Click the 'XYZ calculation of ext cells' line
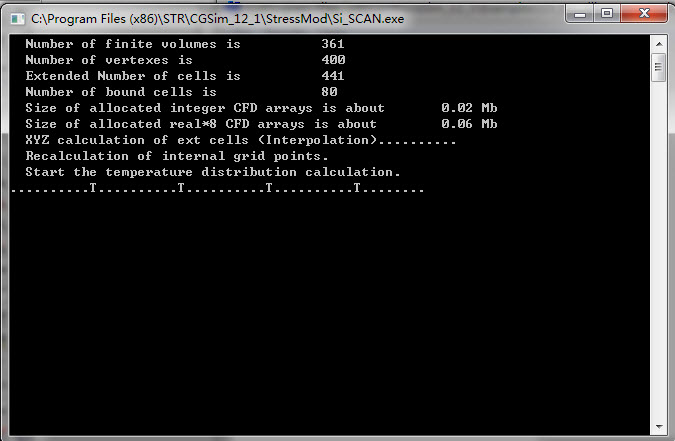The image size is (675, 441). click(240, 140)
